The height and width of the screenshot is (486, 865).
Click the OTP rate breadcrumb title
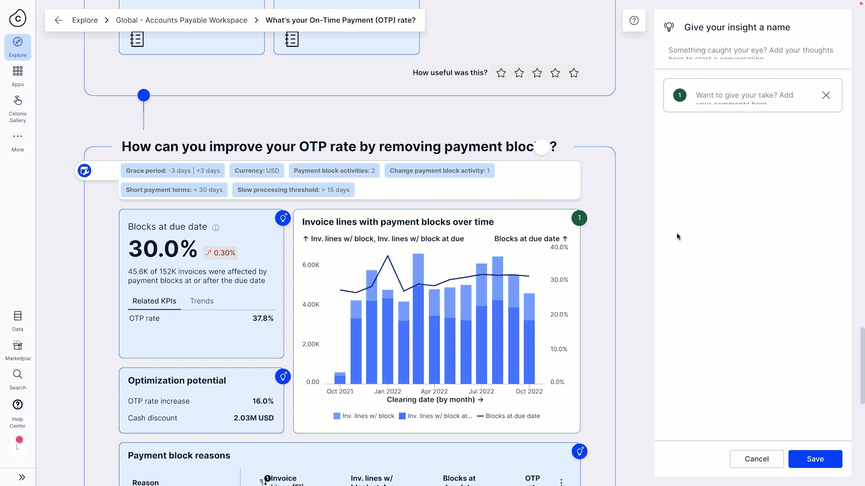[x=340, y=20]
